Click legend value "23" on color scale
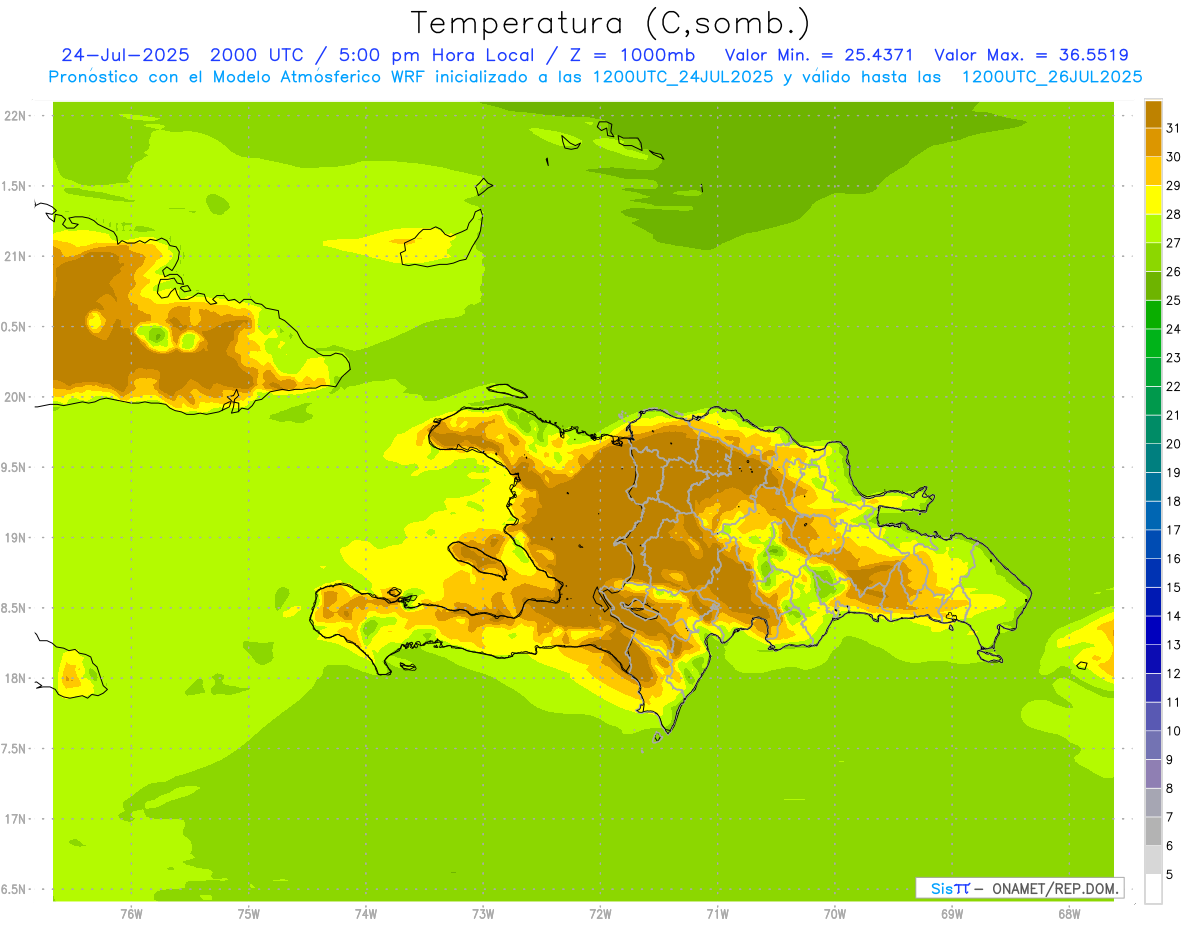The width and height of the screenshot is (1200, 927). [x=1174, y=358]
